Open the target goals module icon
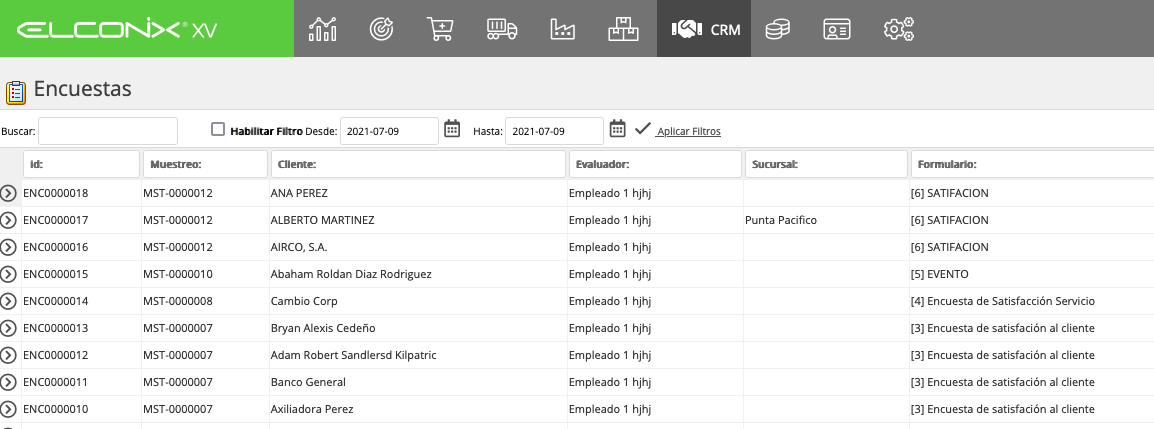Viewport: 1154px width, 429px height. click(381, 29)
